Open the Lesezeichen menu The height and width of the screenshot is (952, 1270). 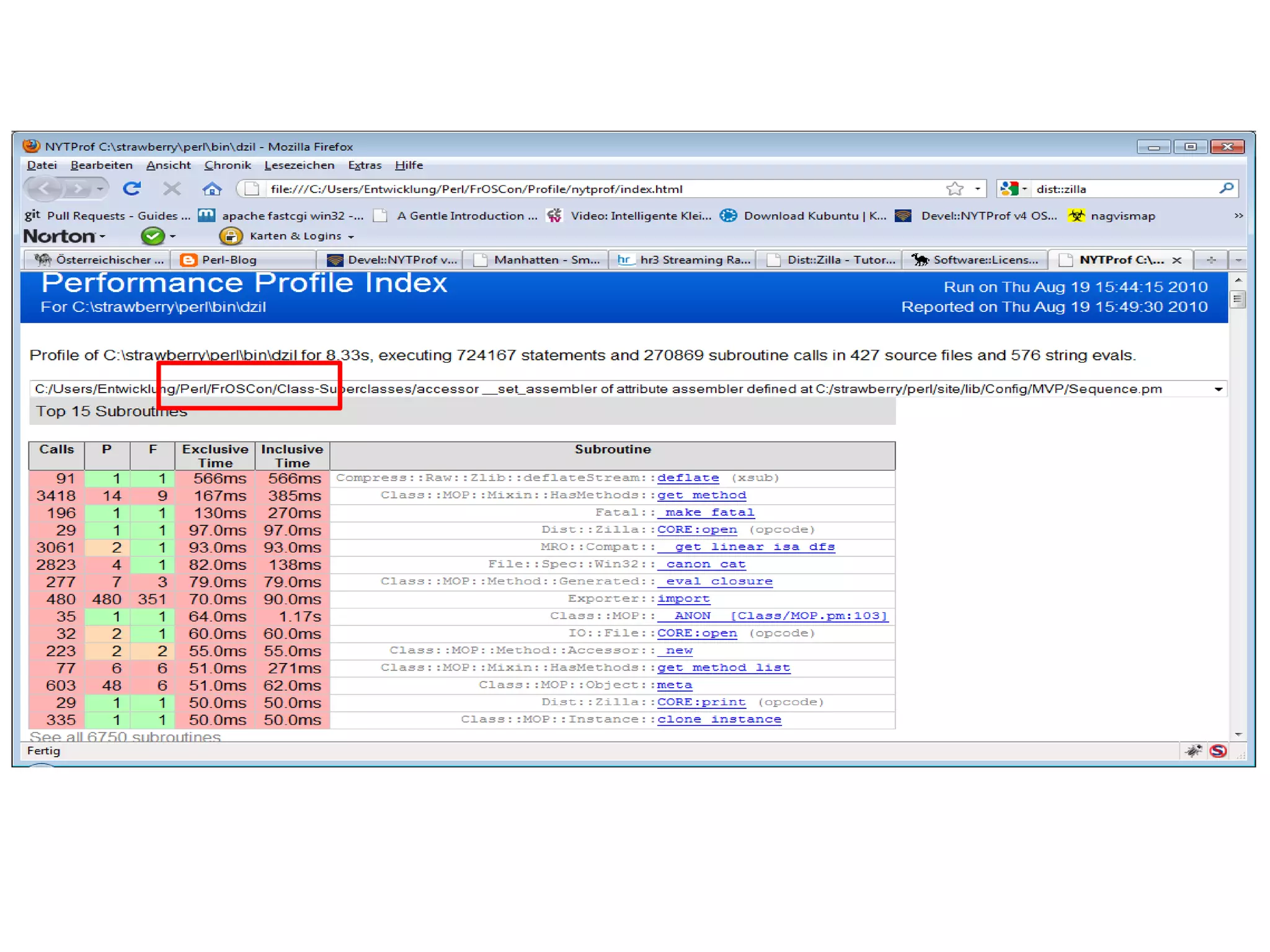click(x=299, y=165)
